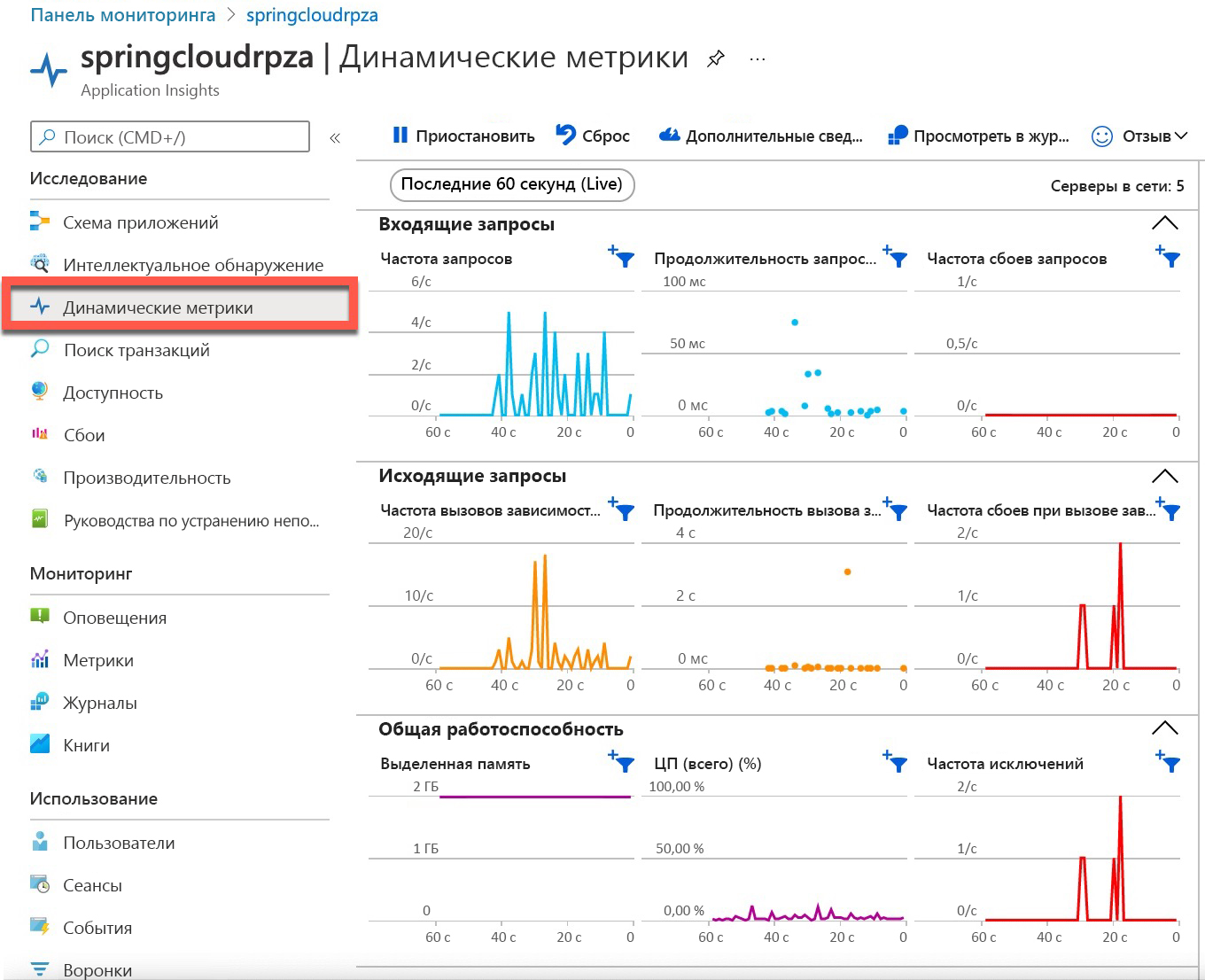Click the Воронки funnel icon
The height and width of the screenshot is (980, 1205).
(x=40, y=969)
